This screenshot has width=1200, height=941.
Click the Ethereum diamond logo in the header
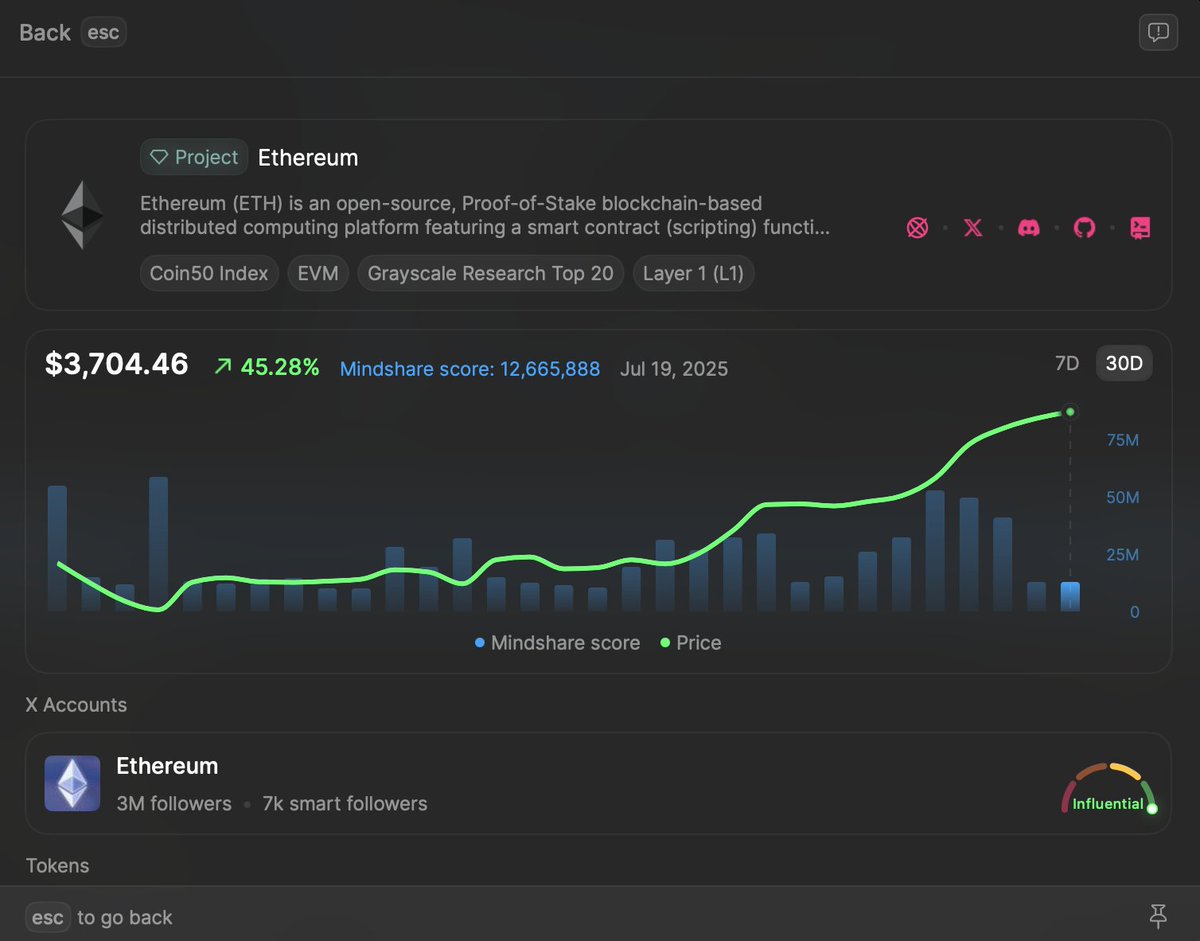(x=81, y=214)
